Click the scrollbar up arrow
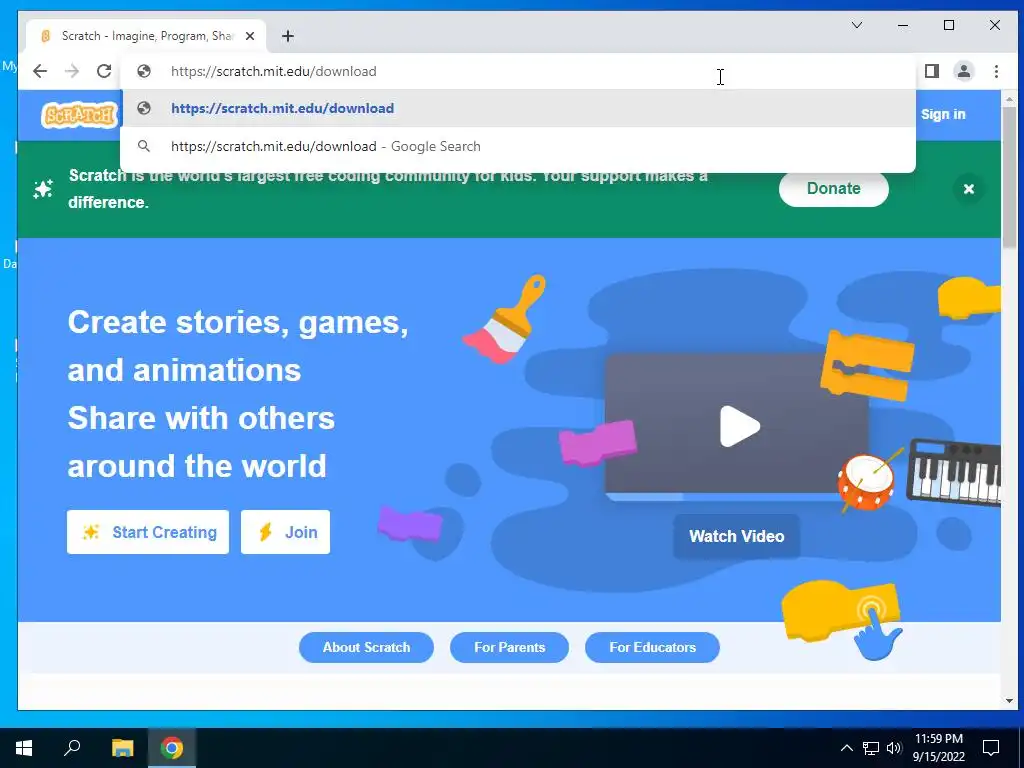This screenshot has width=1024, height=768. tap(1010, 99)
